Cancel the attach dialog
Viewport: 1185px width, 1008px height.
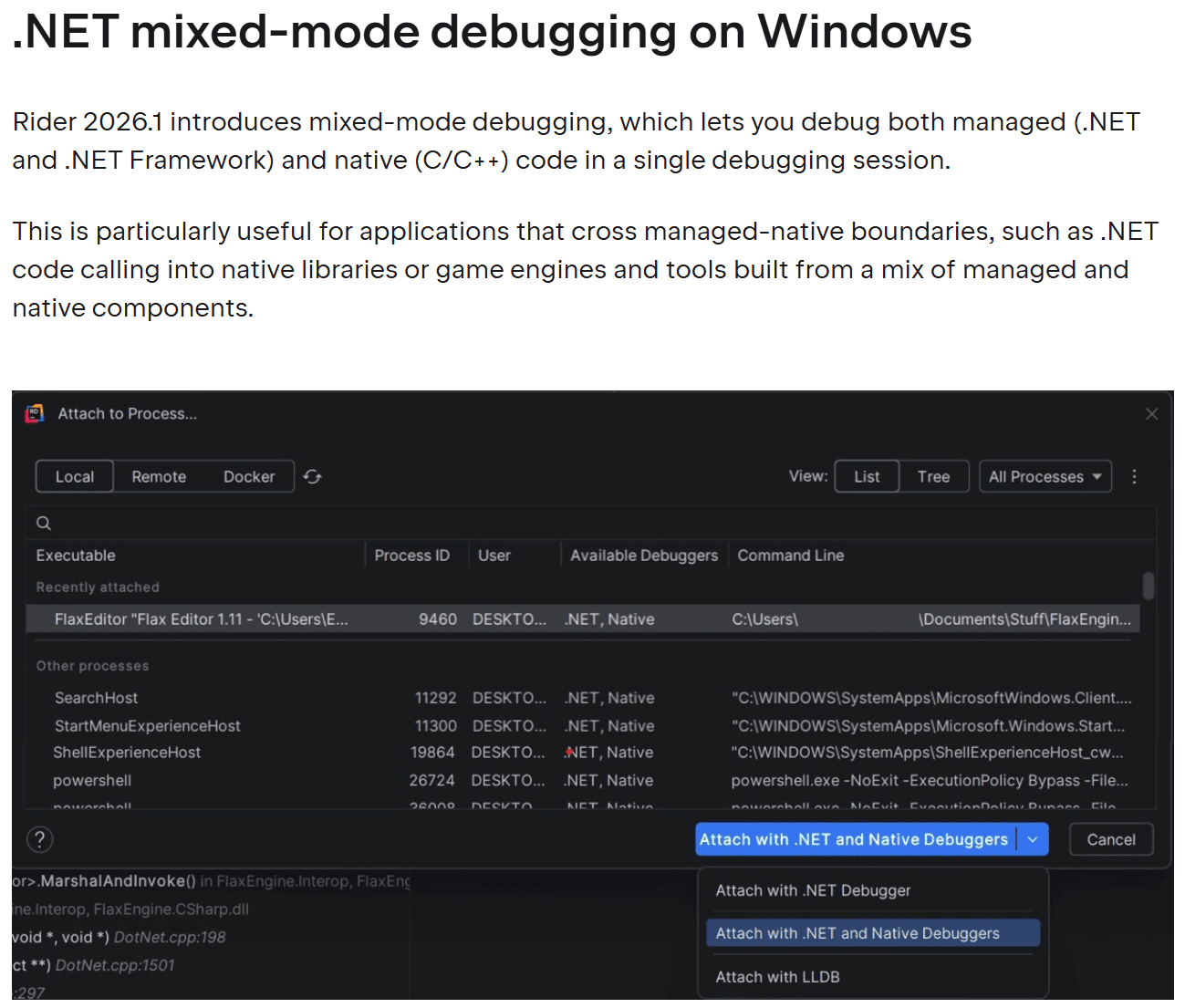click(1110, 839)
